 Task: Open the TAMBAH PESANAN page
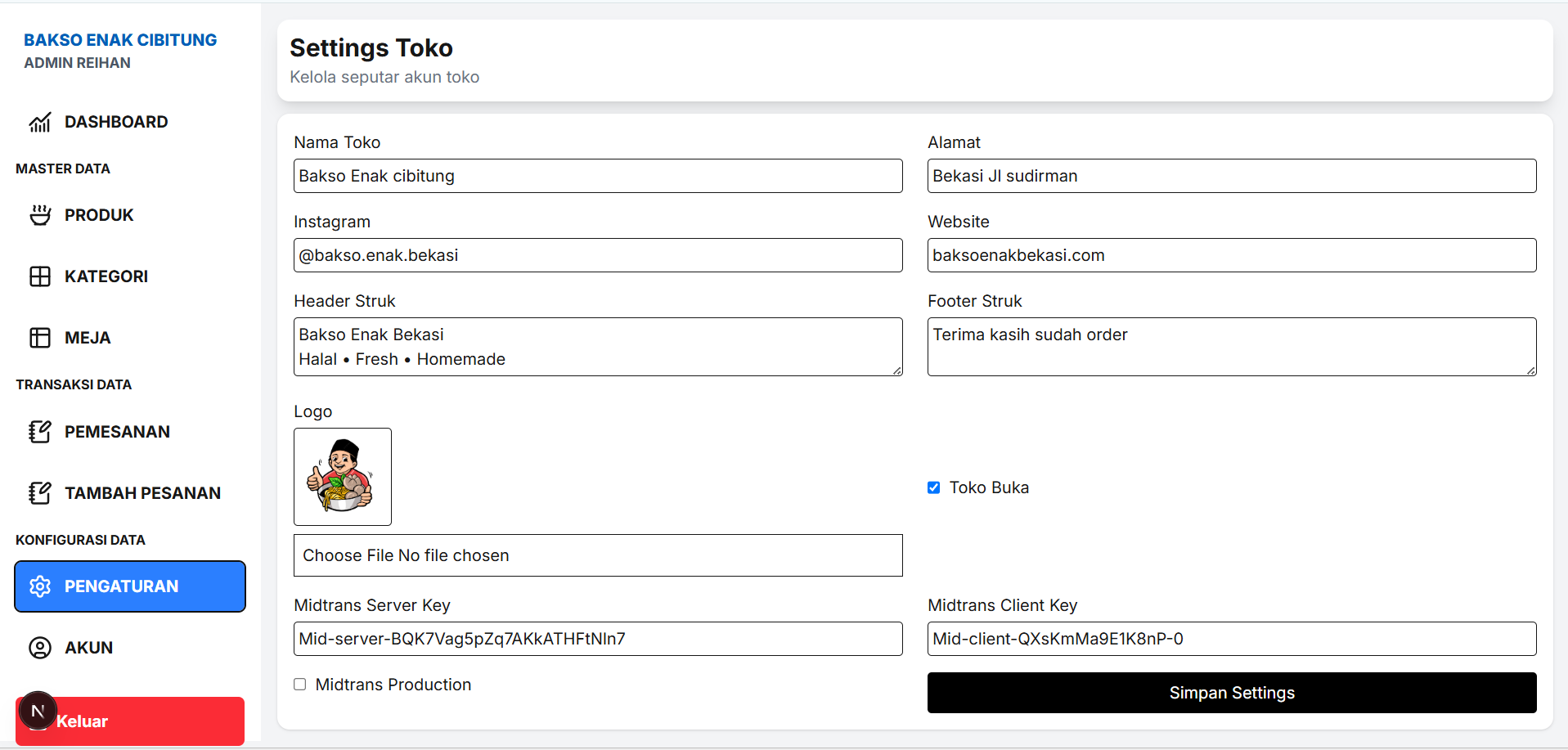coord(130,493)
